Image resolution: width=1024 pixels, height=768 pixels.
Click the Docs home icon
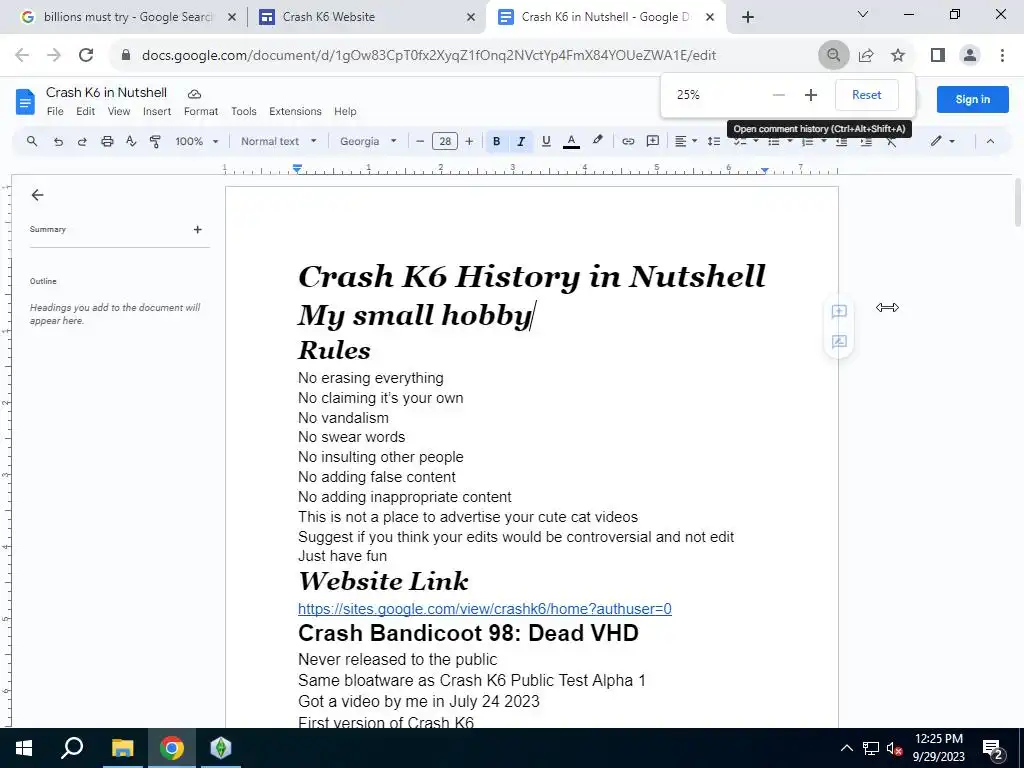click(25, 102)
